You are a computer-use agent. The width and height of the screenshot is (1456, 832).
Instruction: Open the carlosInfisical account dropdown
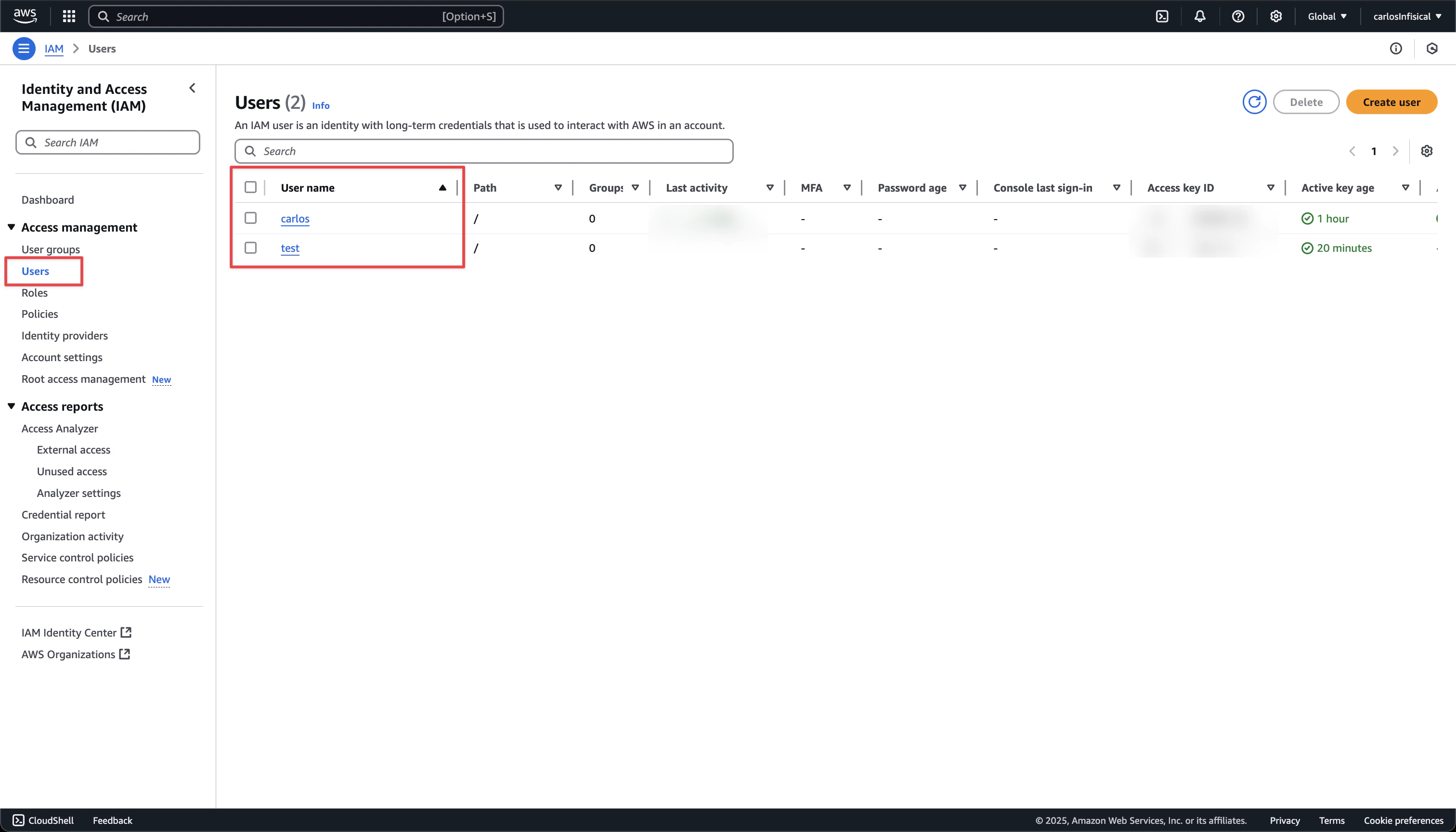pyautogui.click(x=1407, y=16)
